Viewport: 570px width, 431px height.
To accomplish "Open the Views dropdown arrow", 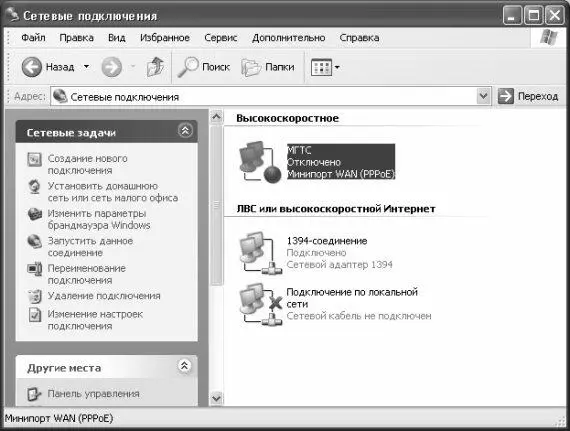I will click(x=337, y=67).
